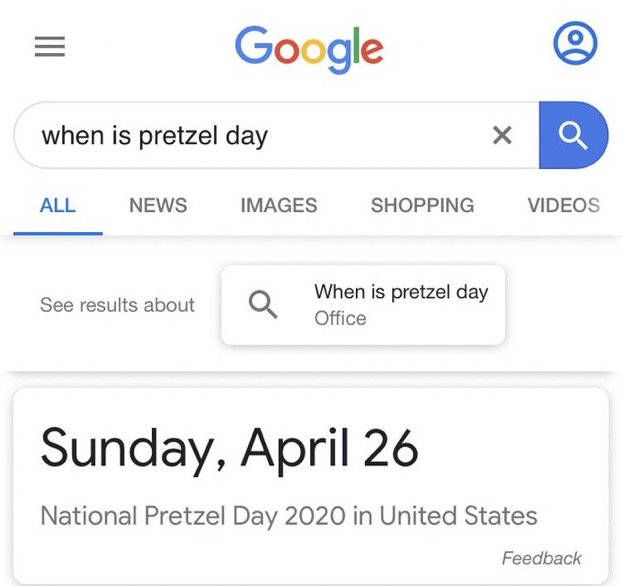622x586 pixels.
Task: Clear the search query with the X
Action: point(502,135)
